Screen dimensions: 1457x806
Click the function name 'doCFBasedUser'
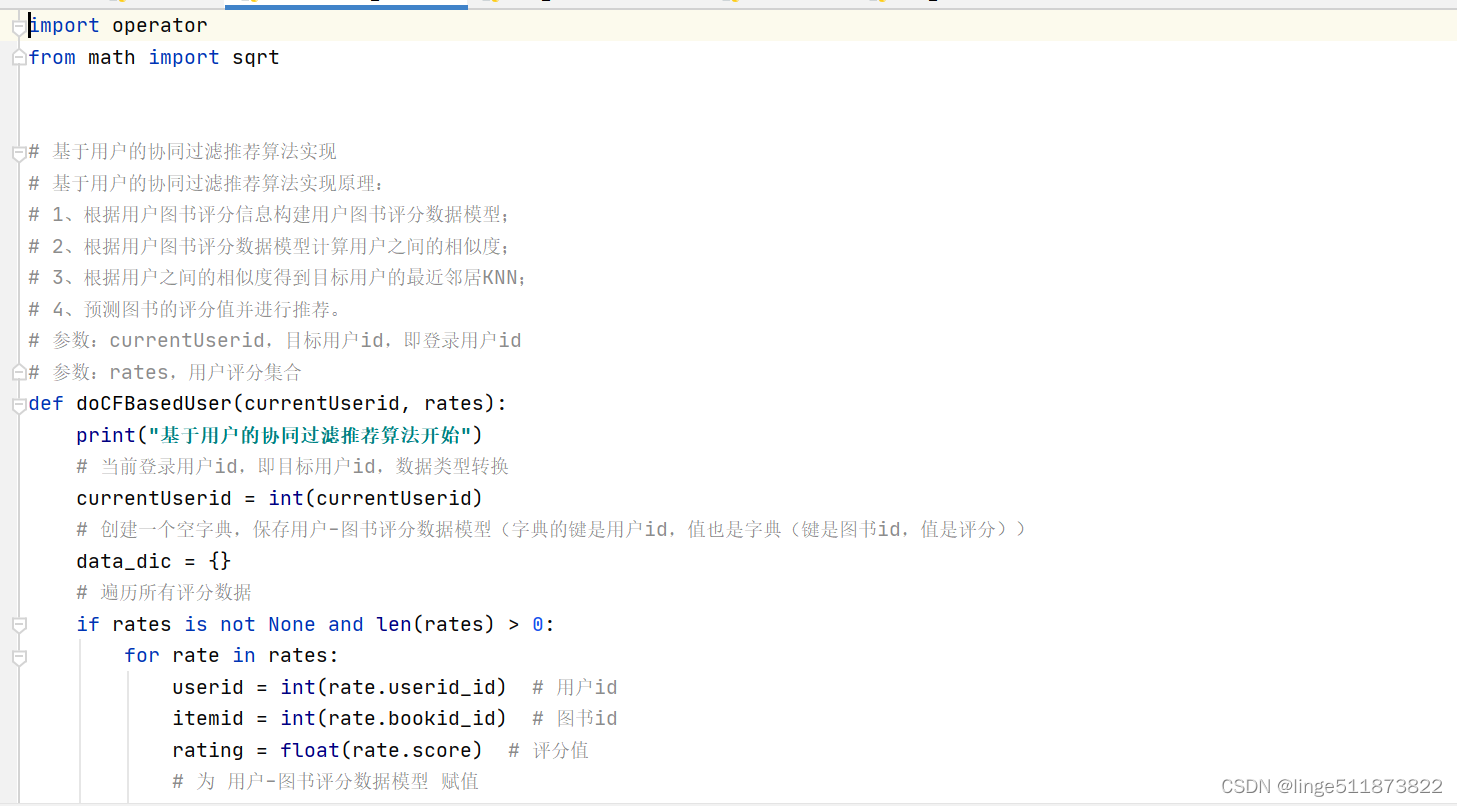click(154, 404)
